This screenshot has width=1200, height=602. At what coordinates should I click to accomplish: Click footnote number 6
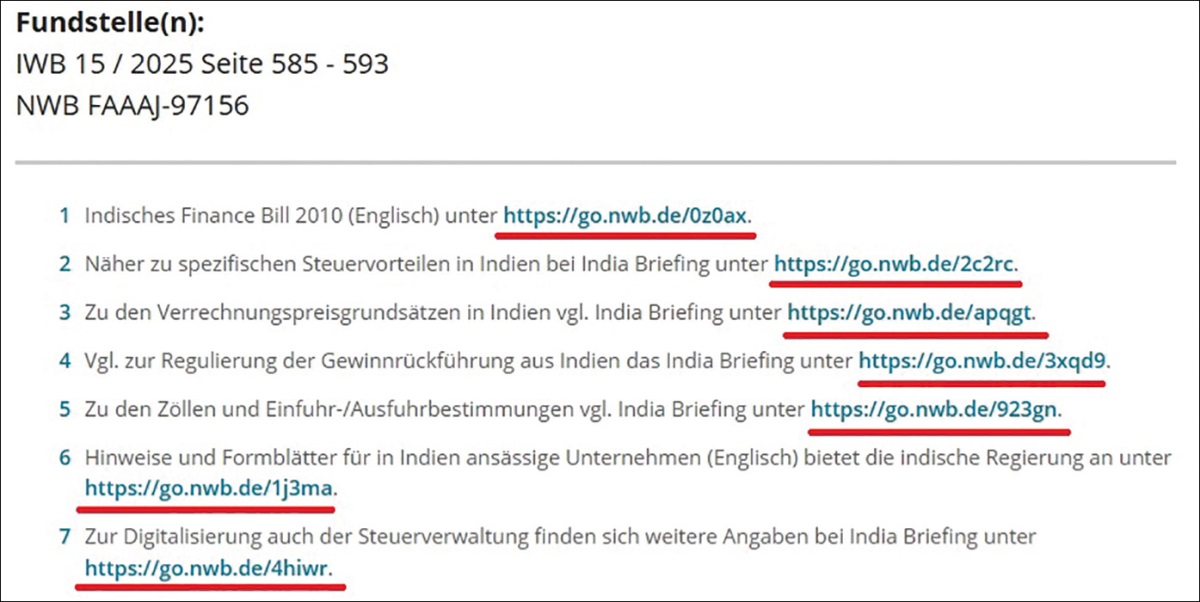pyautogui.click(x=64, y=457)
